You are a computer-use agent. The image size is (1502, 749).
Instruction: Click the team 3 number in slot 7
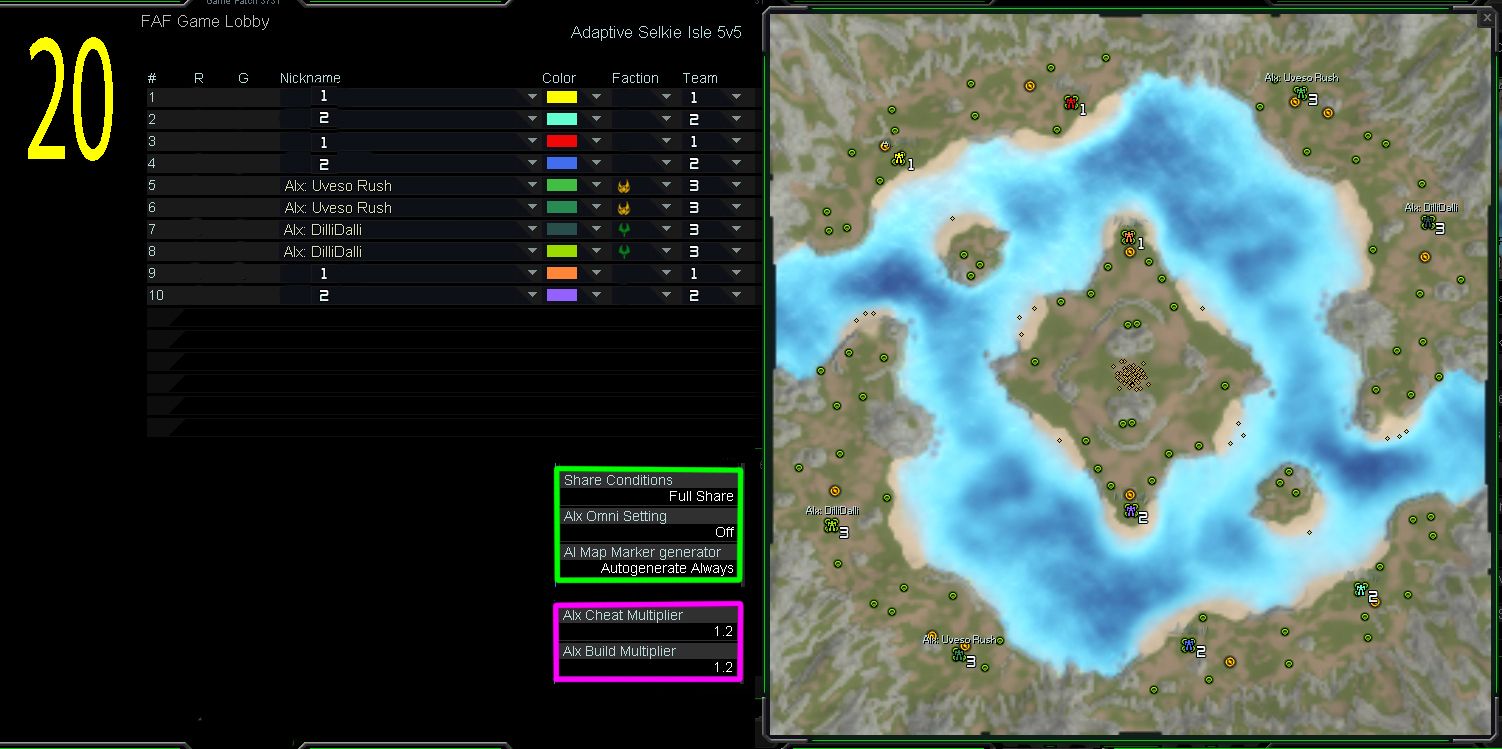click(x=693, y=230)
